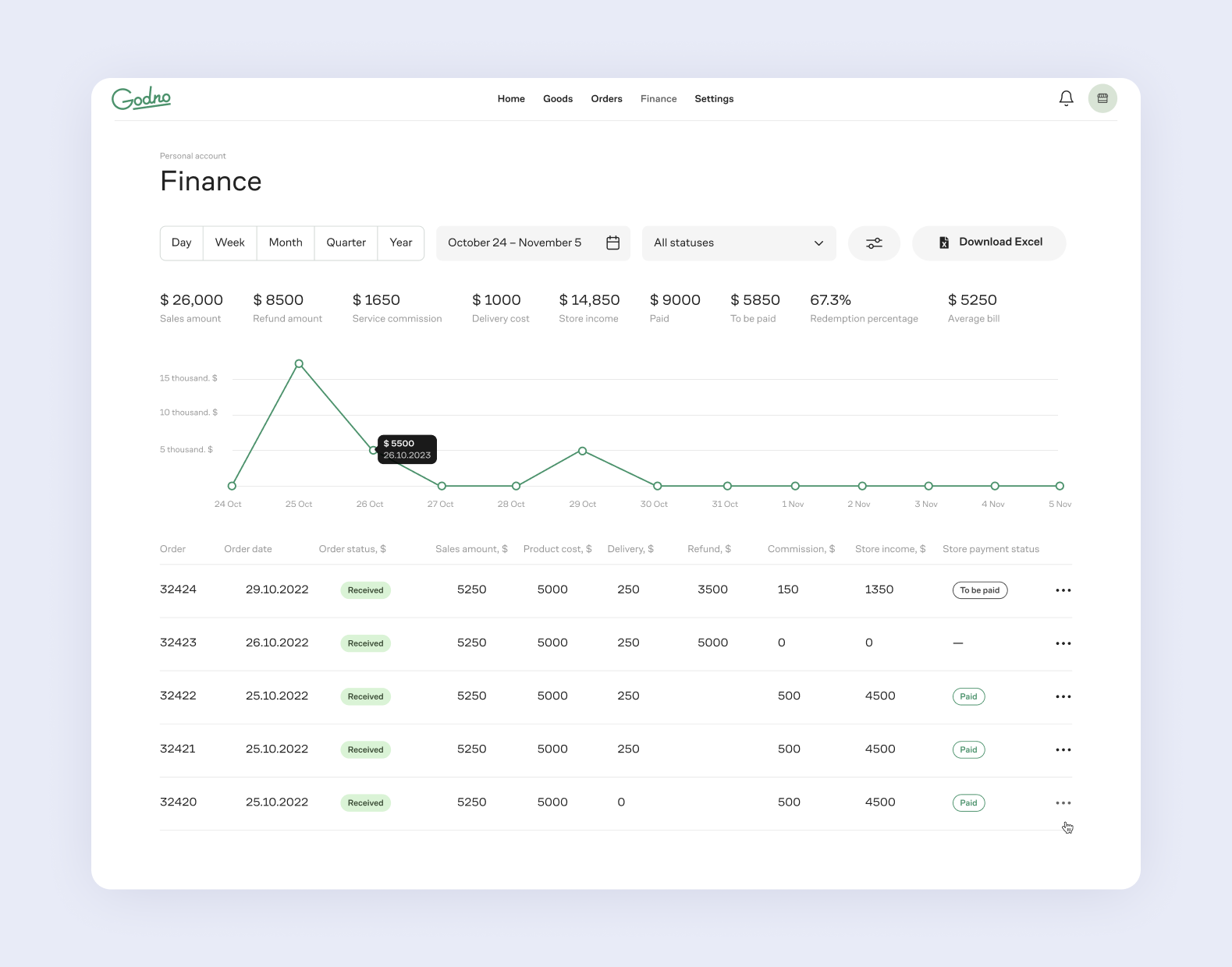Download the Excel report
Image resolution: width=1232 pixels, height=967 pixels.
989,243
